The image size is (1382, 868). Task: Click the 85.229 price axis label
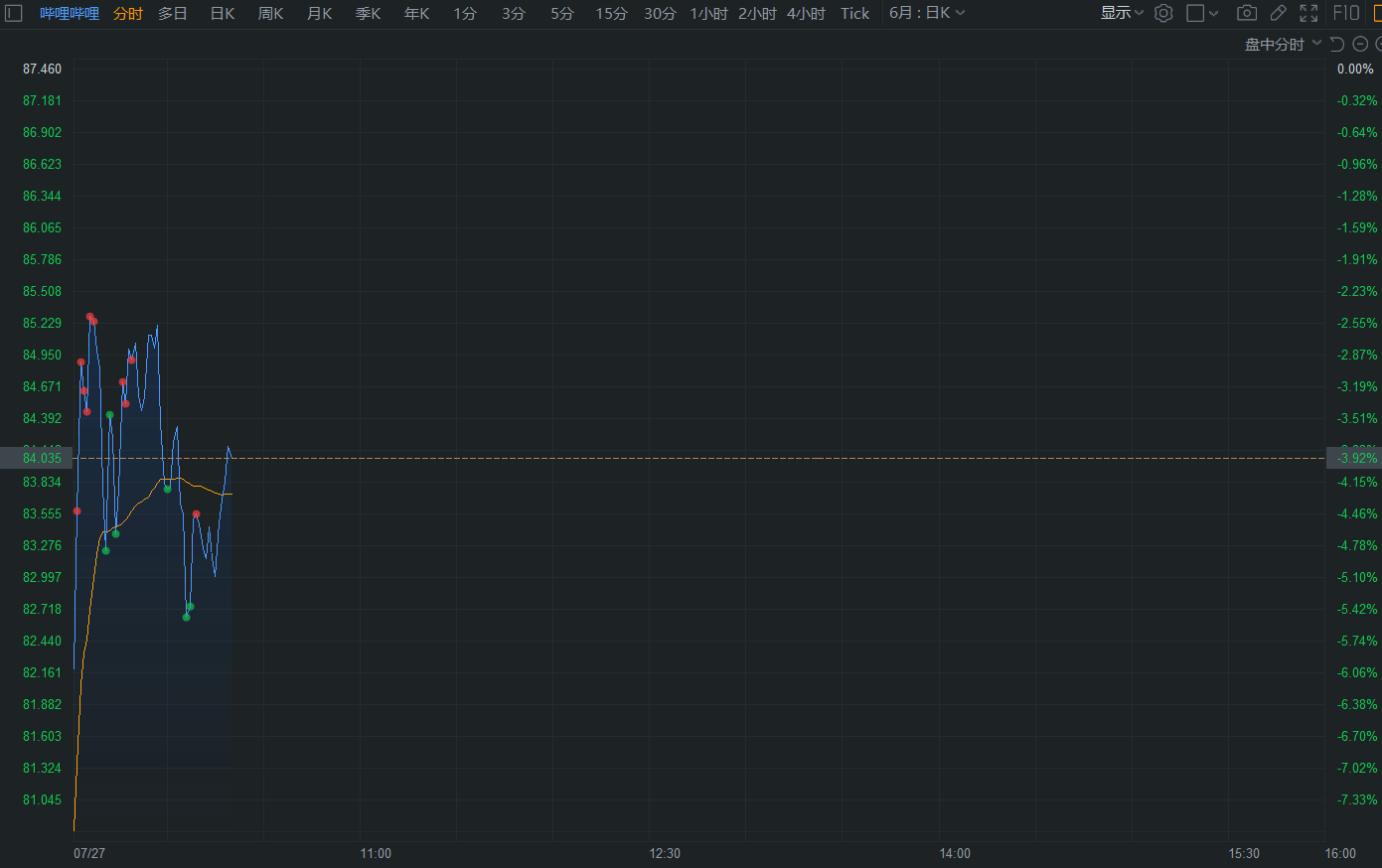(42, 323)
